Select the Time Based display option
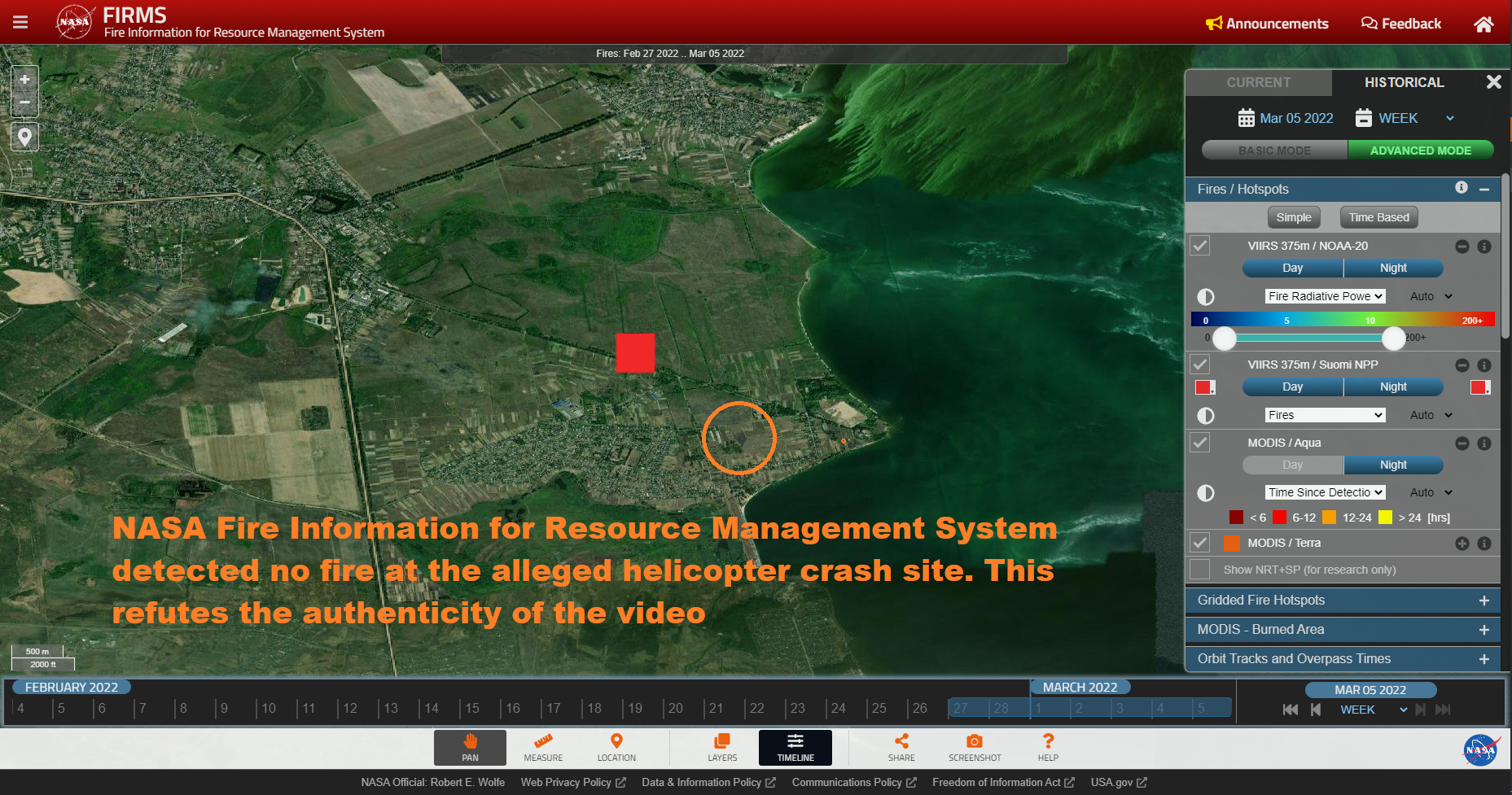The width and height of the screenshot is (1512, 795). point(1378,217)
